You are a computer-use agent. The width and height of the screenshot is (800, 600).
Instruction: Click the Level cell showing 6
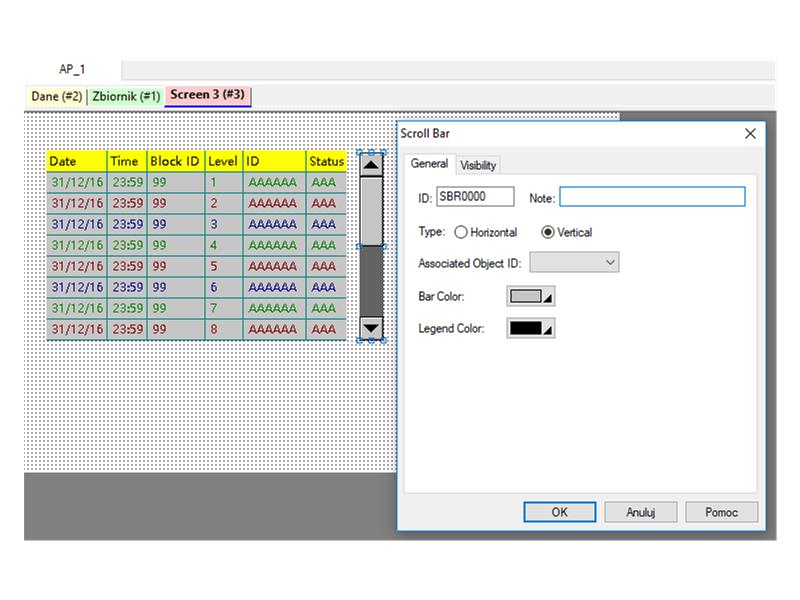coord(224,287)
